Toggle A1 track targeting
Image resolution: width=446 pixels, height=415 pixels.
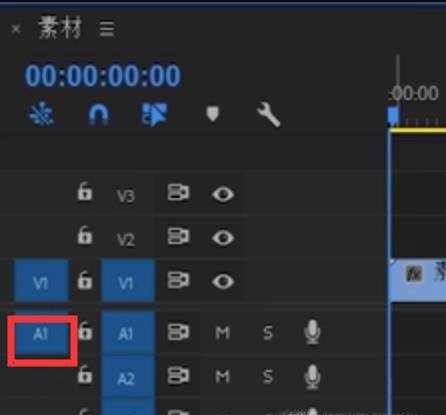click(x=128, y=333)
